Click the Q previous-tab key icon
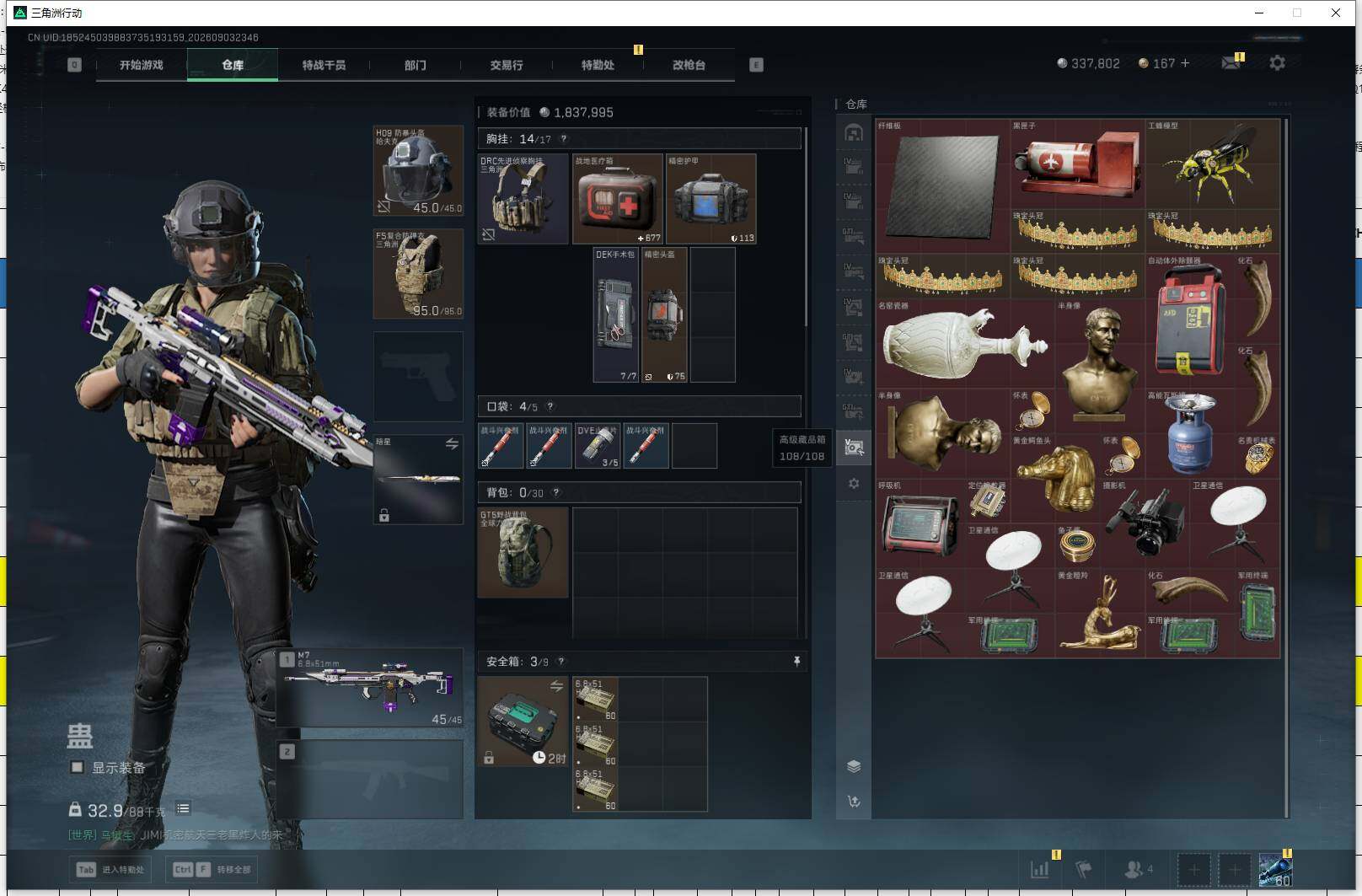The height and width of the screenshot is (896, 1362). pyautogui.click(x=74, y=65)
